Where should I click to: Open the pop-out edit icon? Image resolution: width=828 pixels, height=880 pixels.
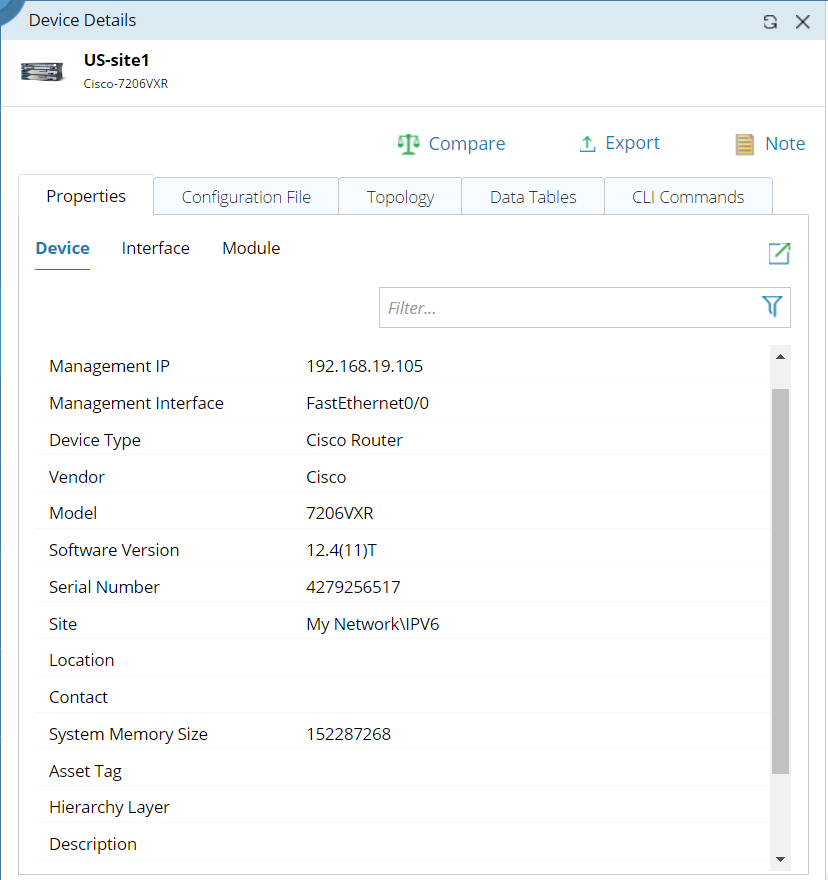(x=779, y=254)
